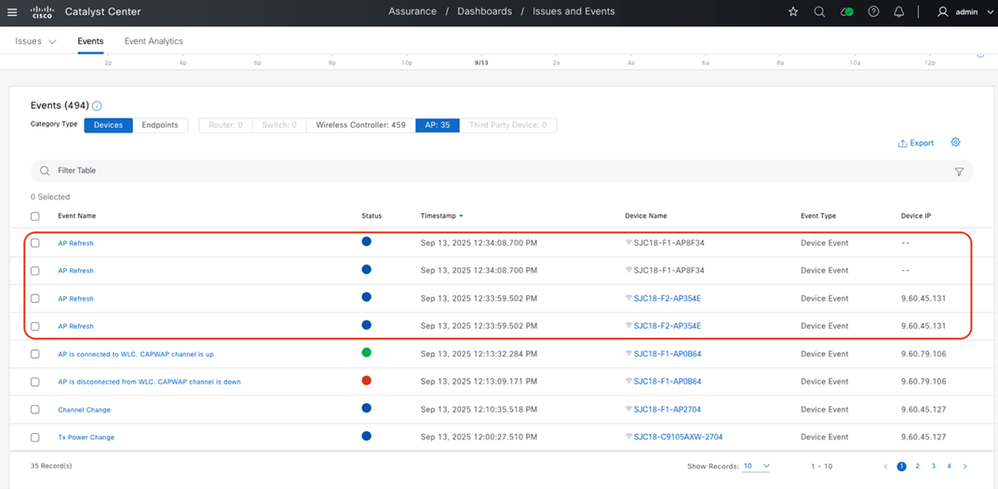Click the 9/13 marker on timeline
The width and height of the screenshot is (998, 489).
481,62
